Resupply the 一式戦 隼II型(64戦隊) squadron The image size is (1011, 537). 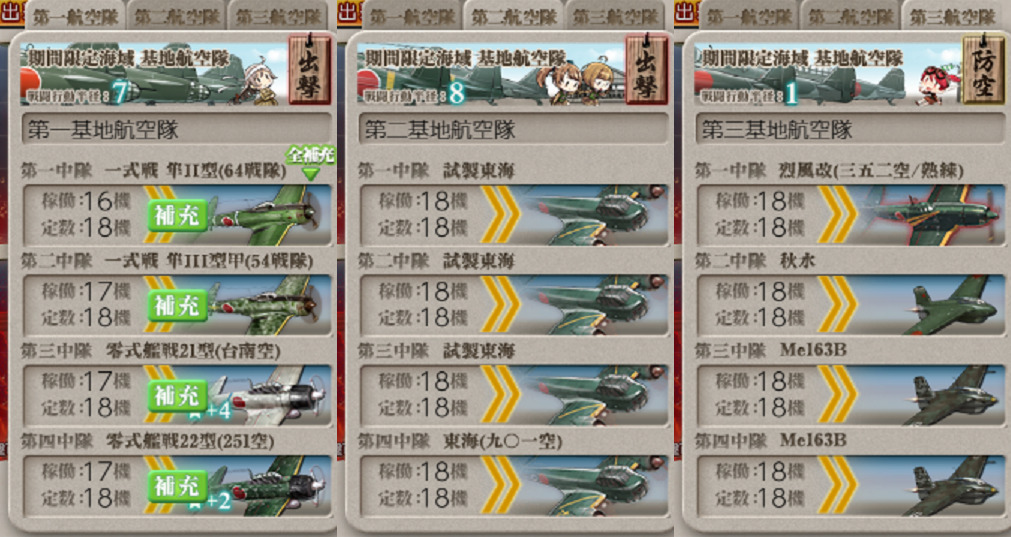coord(178,215)
